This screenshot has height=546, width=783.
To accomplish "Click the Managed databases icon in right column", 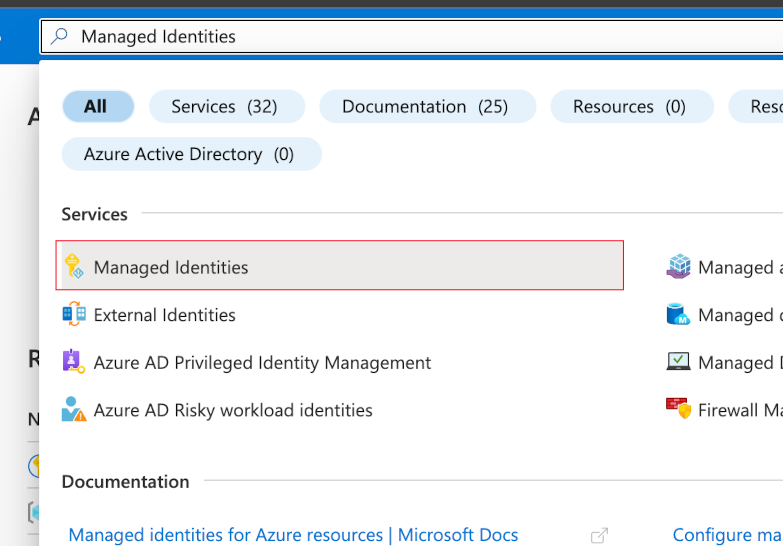I will [x=679, y=315].
